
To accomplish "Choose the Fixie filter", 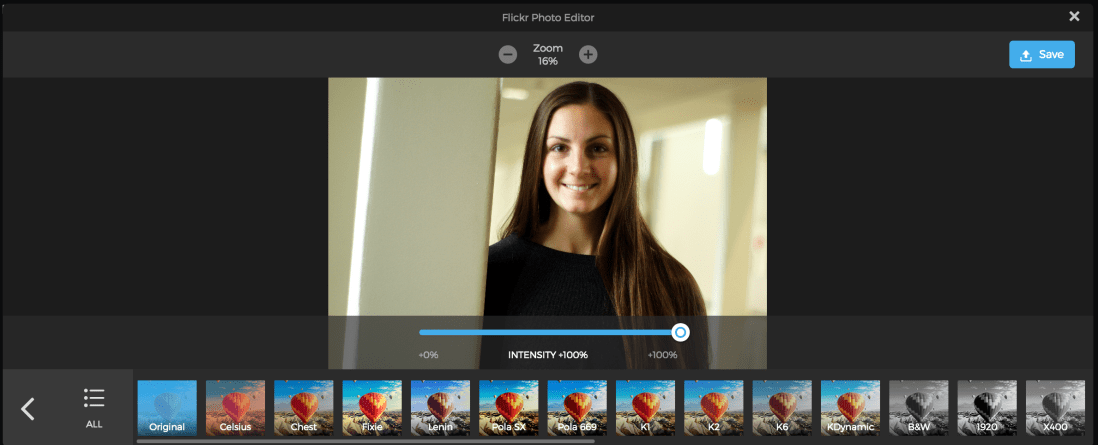I will click(x=372, y=408).
